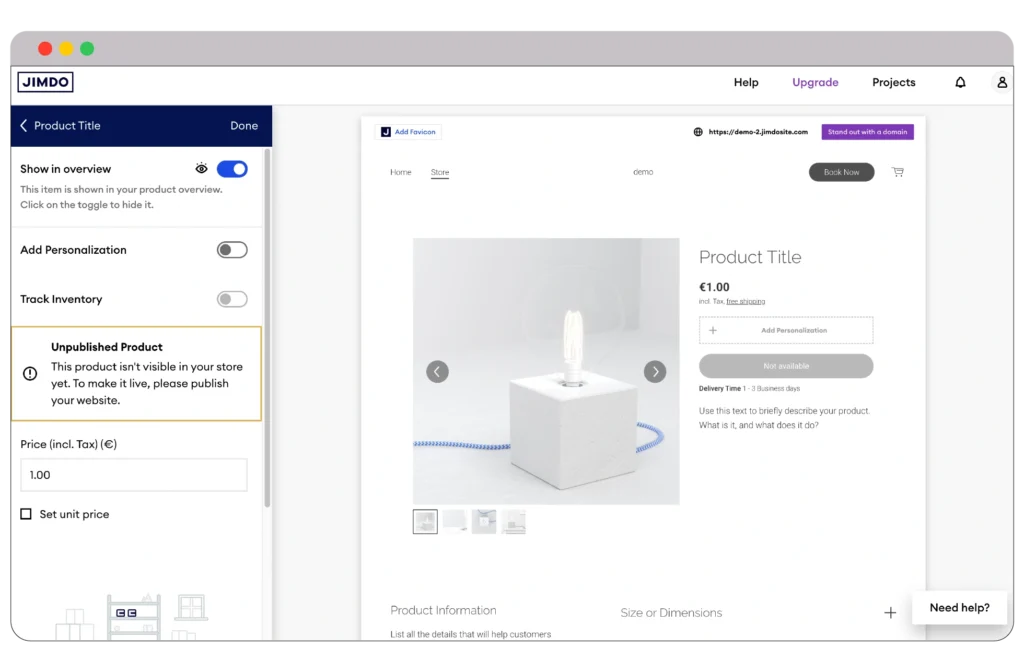Select the Store navigation tab
This screenshot has width=1024, height=660.
point(440,172)
